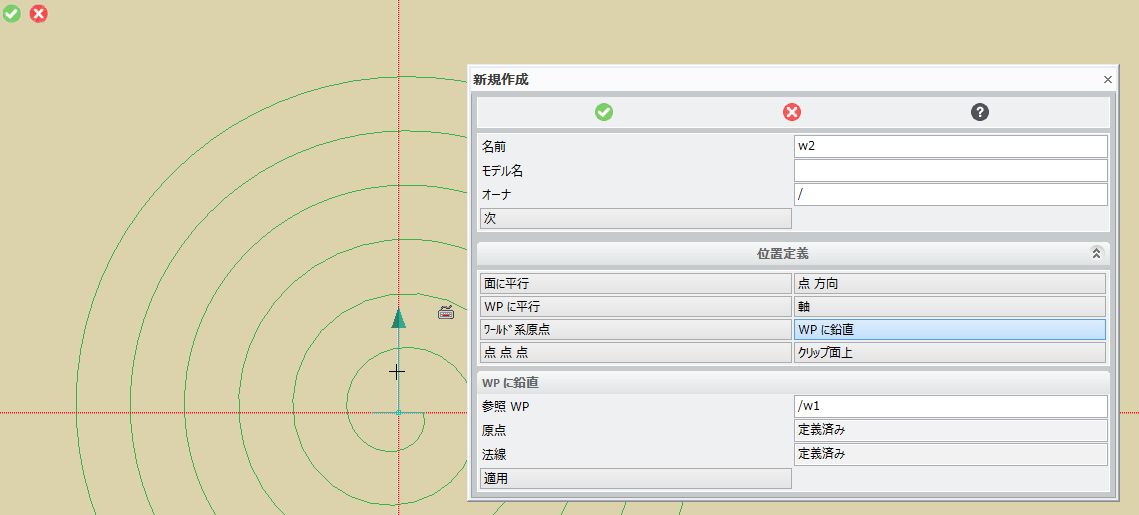The height and width of the screenshot is (515, 1139).
Task: Choose the 軸 option
Action: coord(950,307)
